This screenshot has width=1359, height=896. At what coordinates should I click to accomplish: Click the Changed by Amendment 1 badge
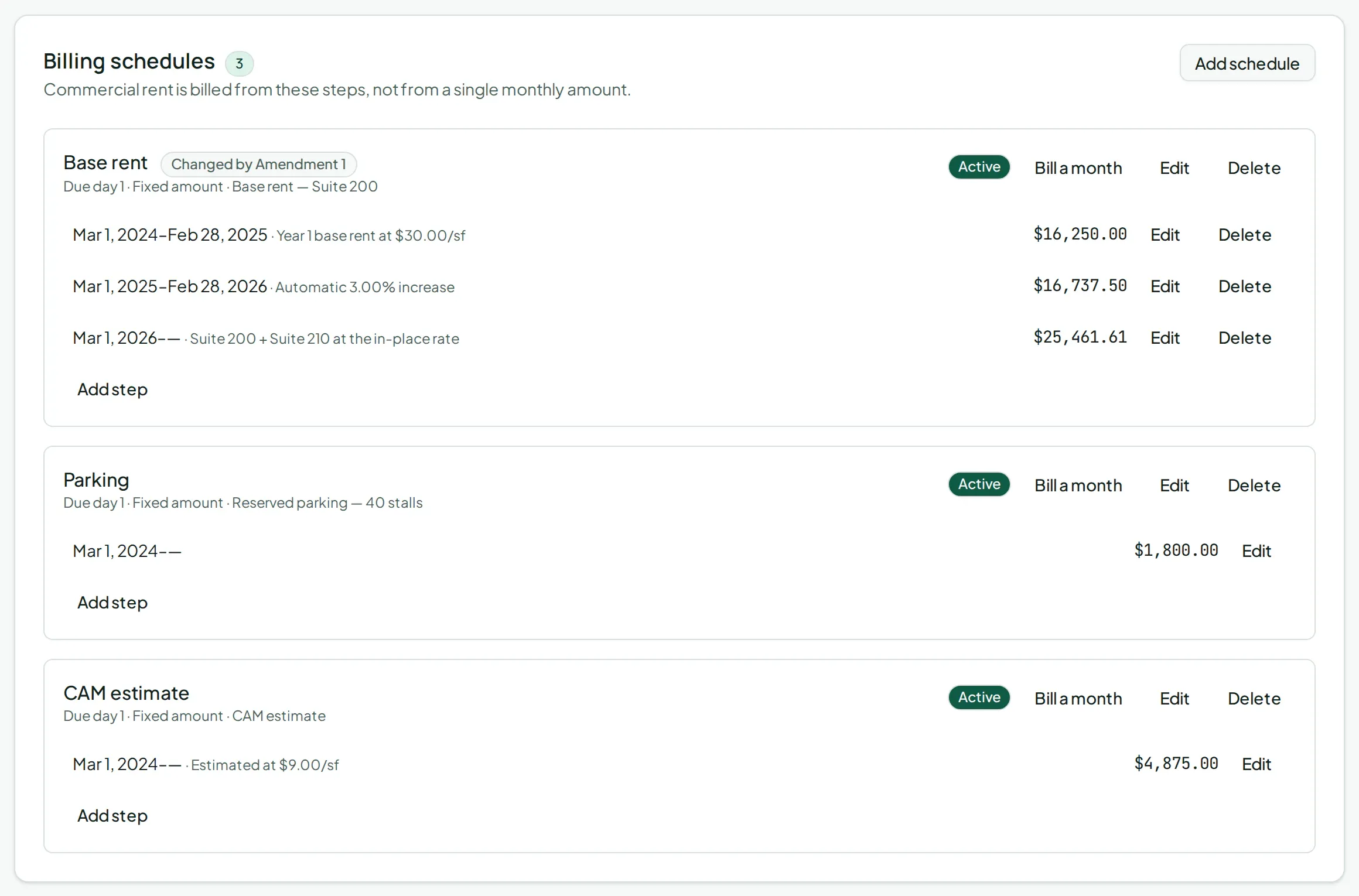click(x=259, y=165)
